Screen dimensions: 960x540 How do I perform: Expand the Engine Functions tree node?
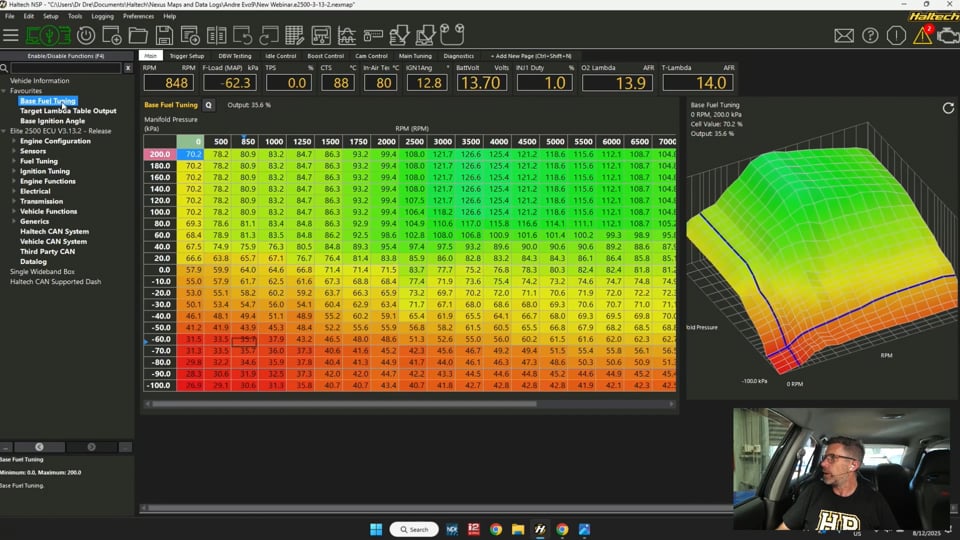tap(14, 181)
